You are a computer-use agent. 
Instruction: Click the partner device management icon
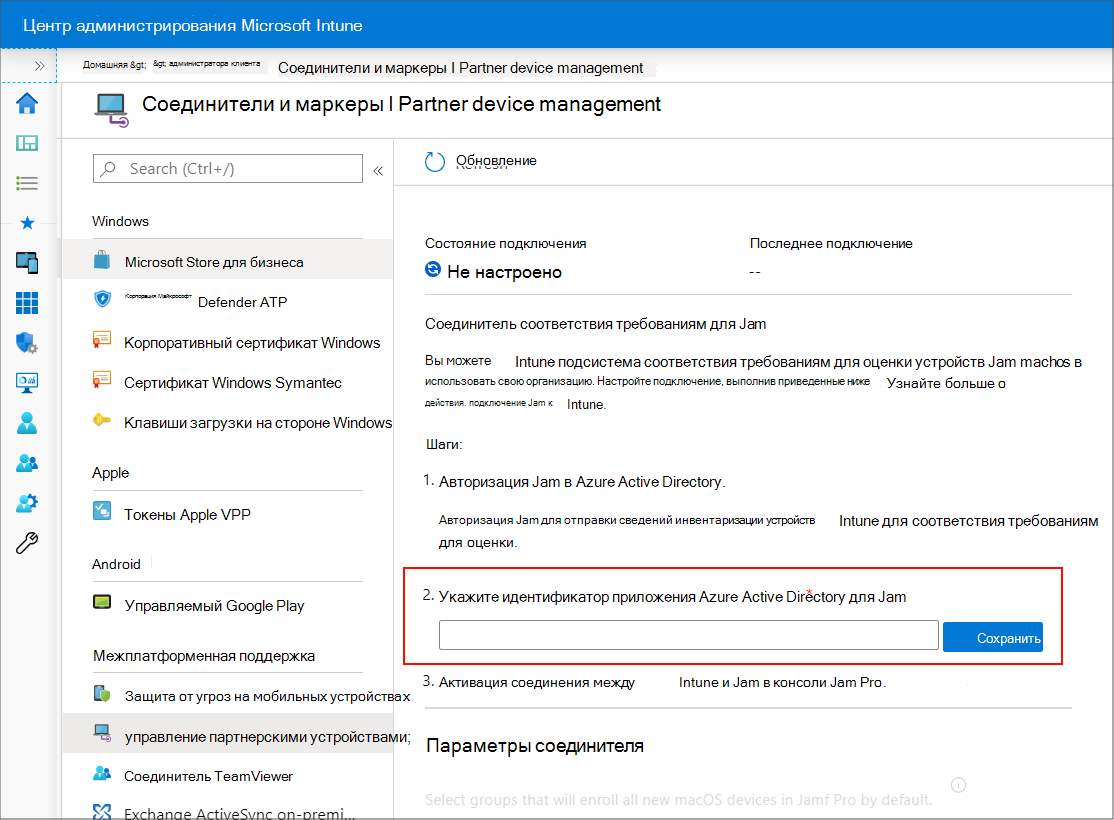(102, 733)
